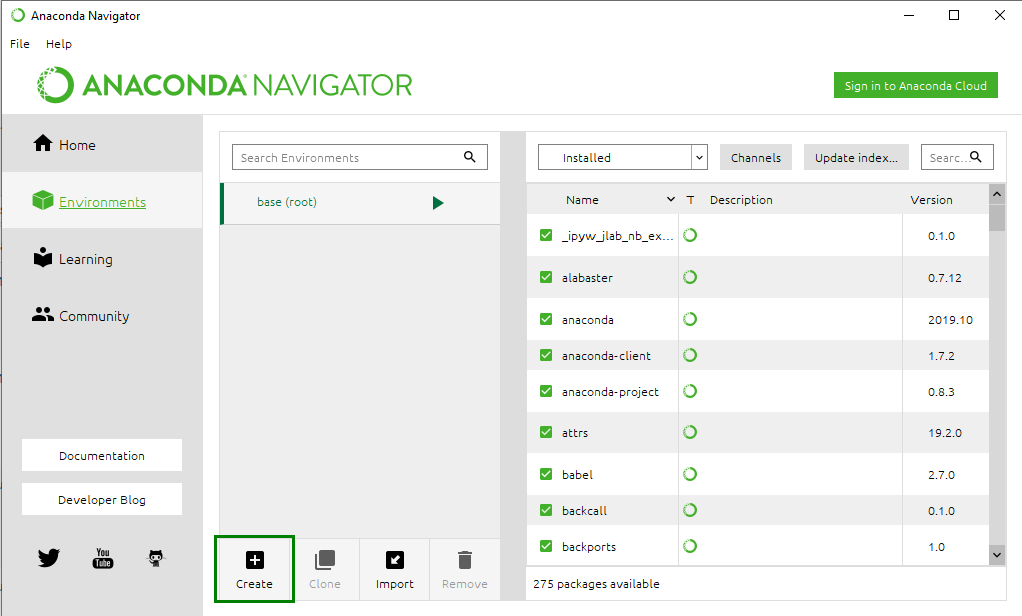Open the Twitter bird icon link

click(x=48, y=558)
